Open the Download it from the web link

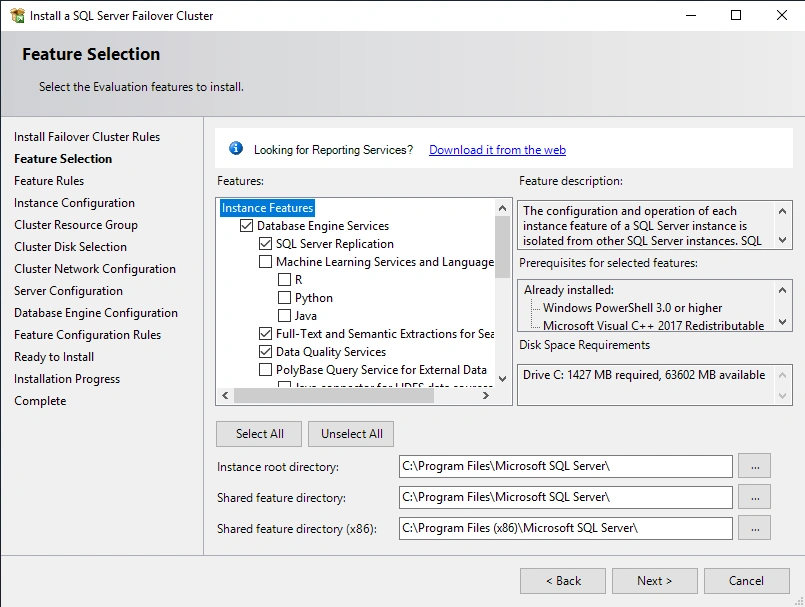pos(497,149)
